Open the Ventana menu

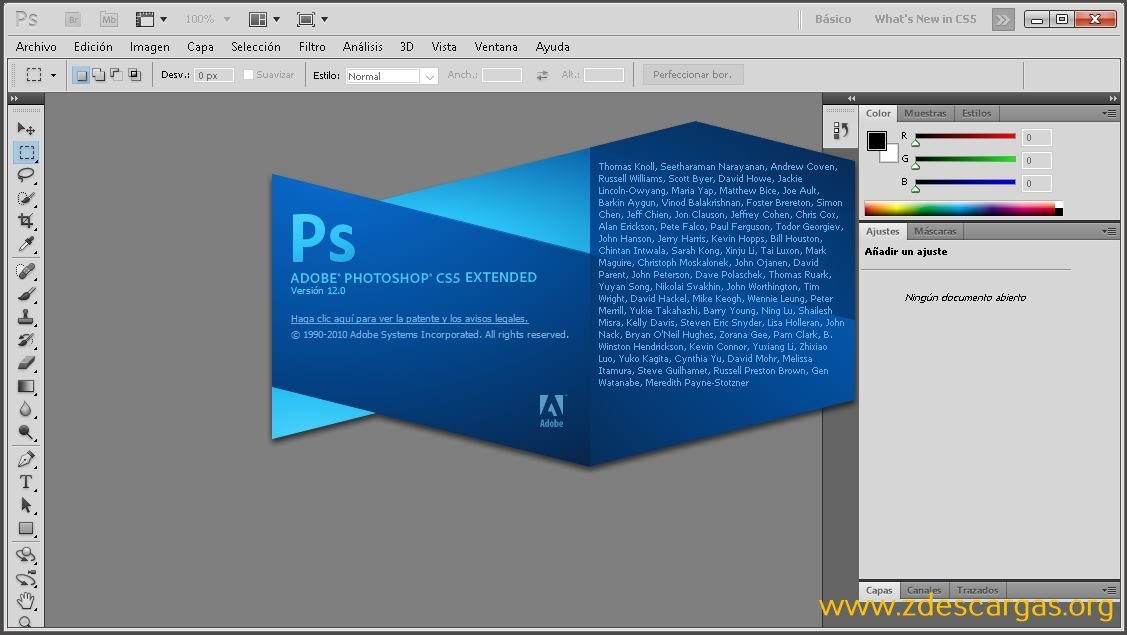point(496,47)
